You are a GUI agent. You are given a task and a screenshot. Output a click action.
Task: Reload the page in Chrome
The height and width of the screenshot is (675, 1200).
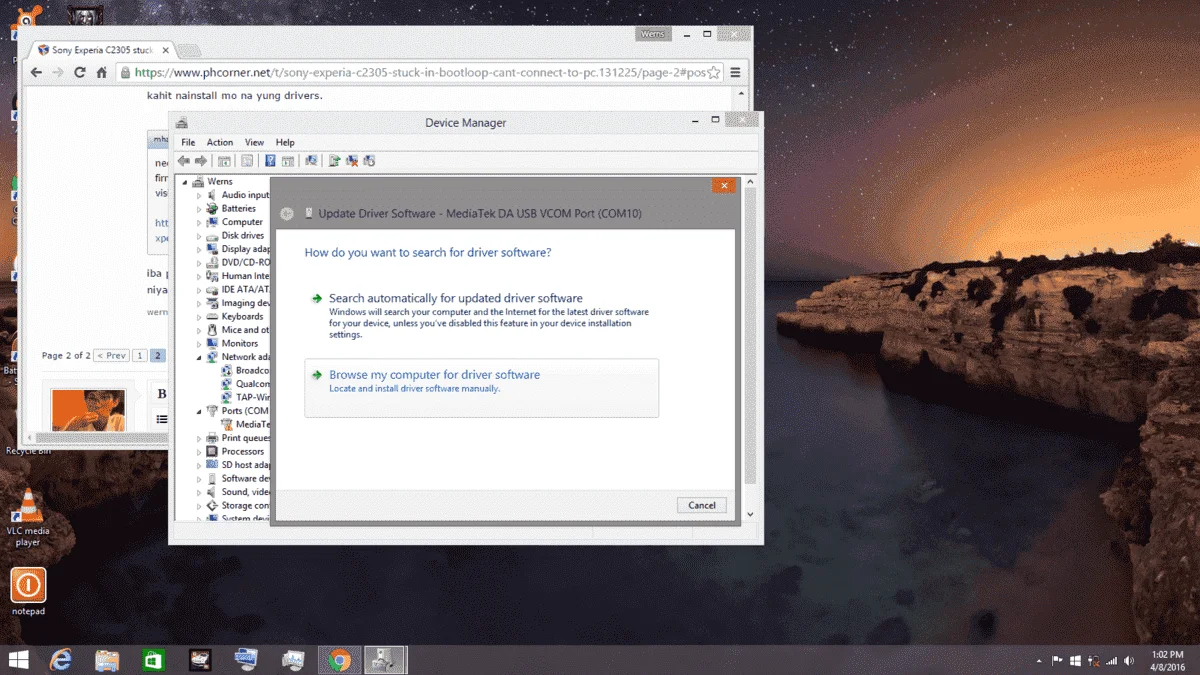click(79, 72)
